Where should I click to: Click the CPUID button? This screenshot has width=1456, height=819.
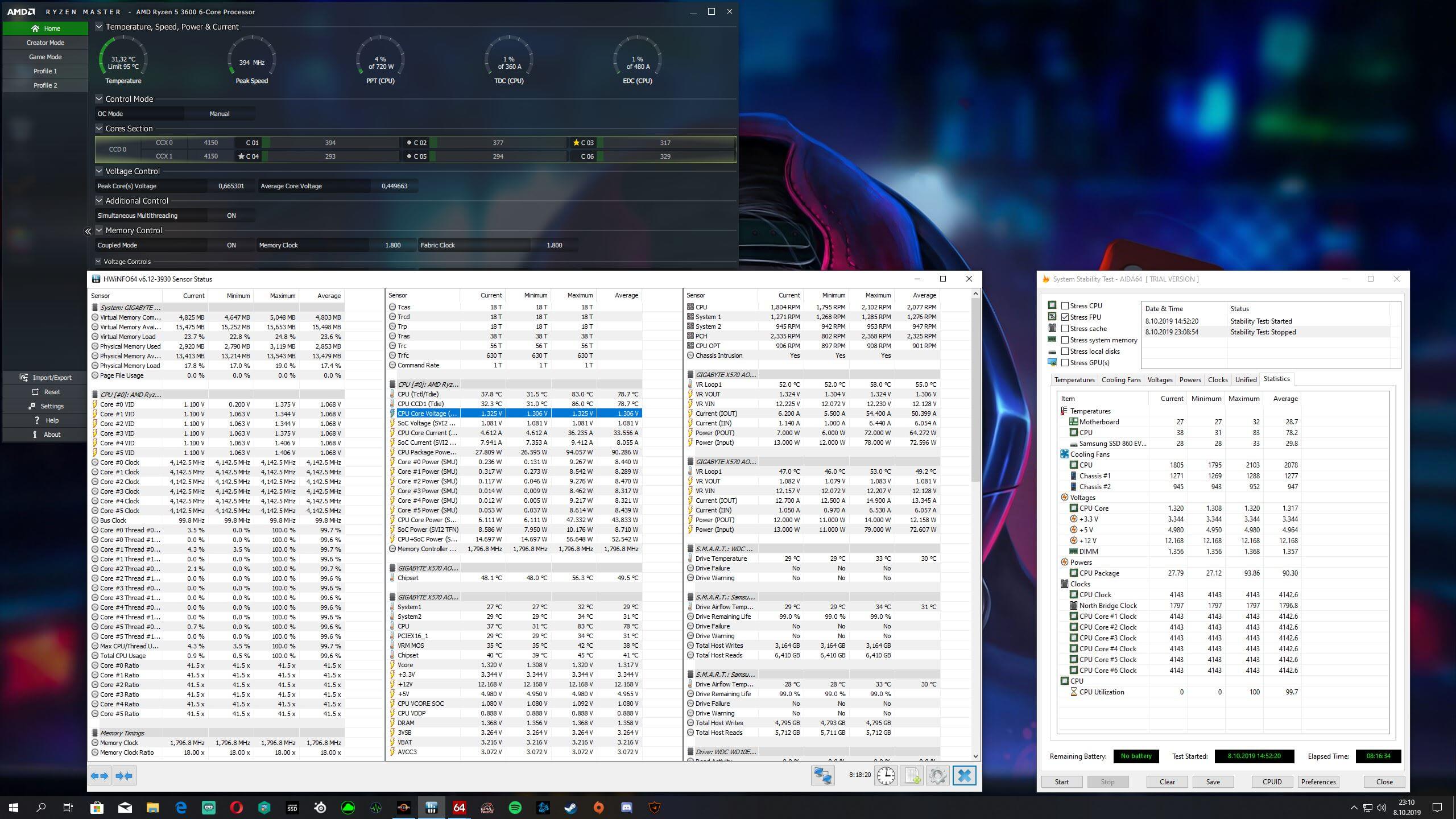[x=1272, y=781]
